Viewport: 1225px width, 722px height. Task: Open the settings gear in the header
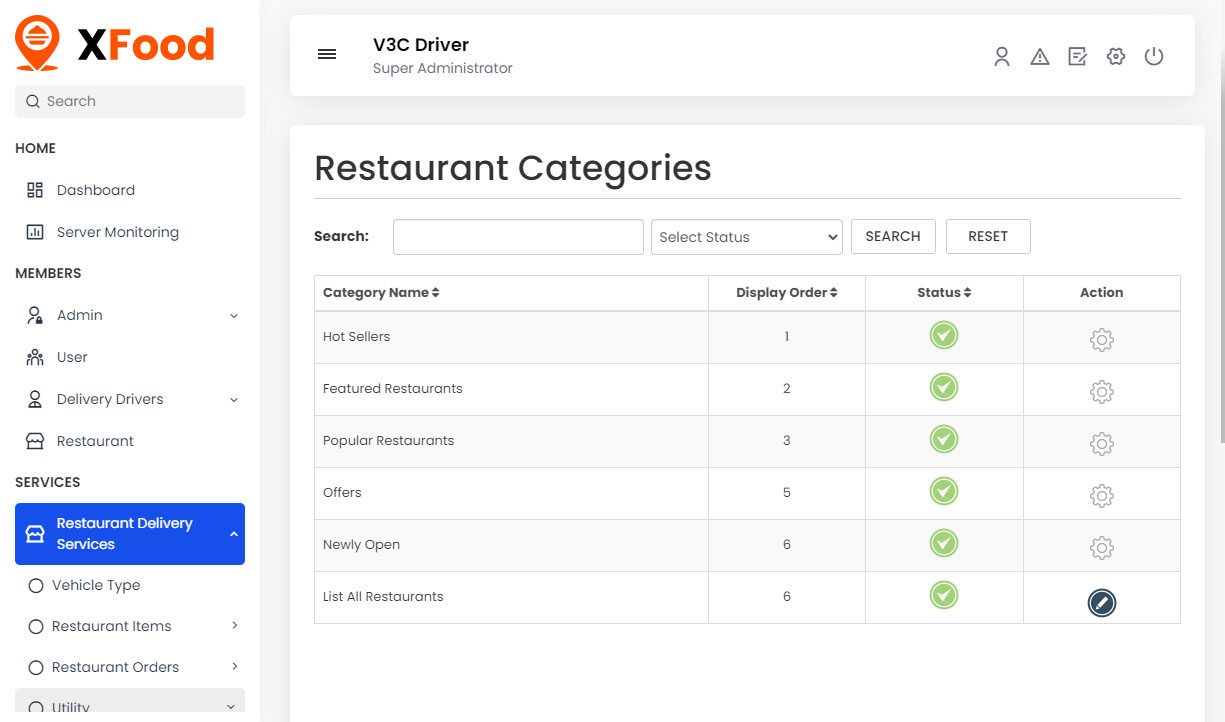pos(1115,56)
